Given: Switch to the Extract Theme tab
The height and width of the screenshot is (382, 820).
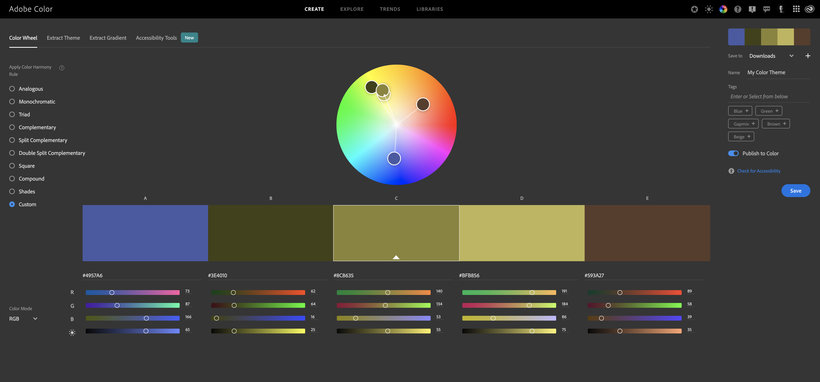Looking at the screenshot, I should pos(63,38).
